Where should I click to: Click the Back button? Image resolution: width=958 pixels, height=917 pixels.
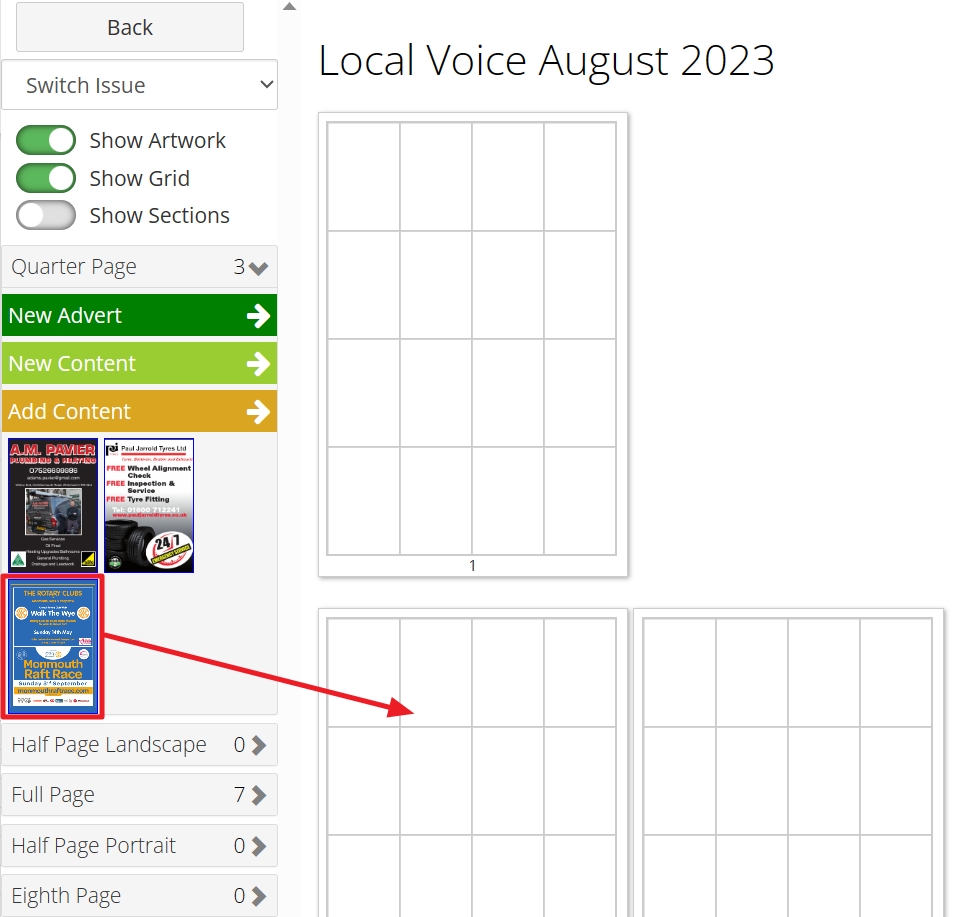(130, 27)
